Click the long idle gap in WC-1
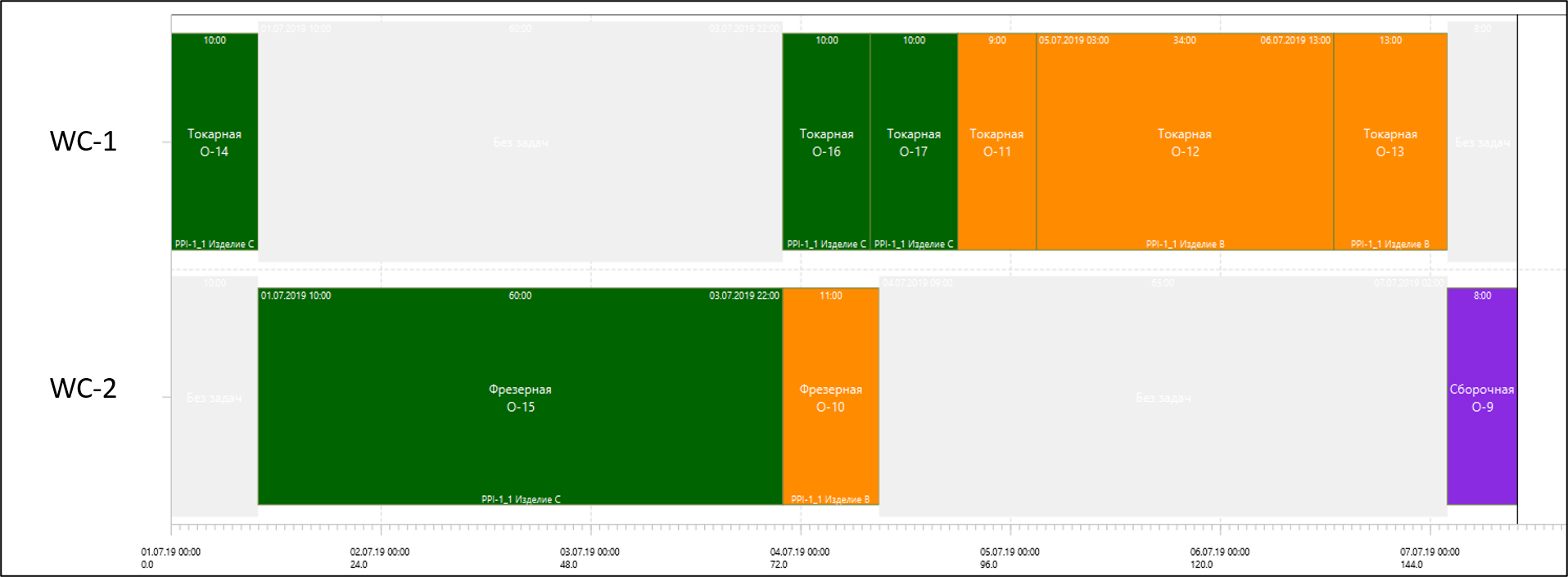The image size is (1568, 577). (520, 142)
